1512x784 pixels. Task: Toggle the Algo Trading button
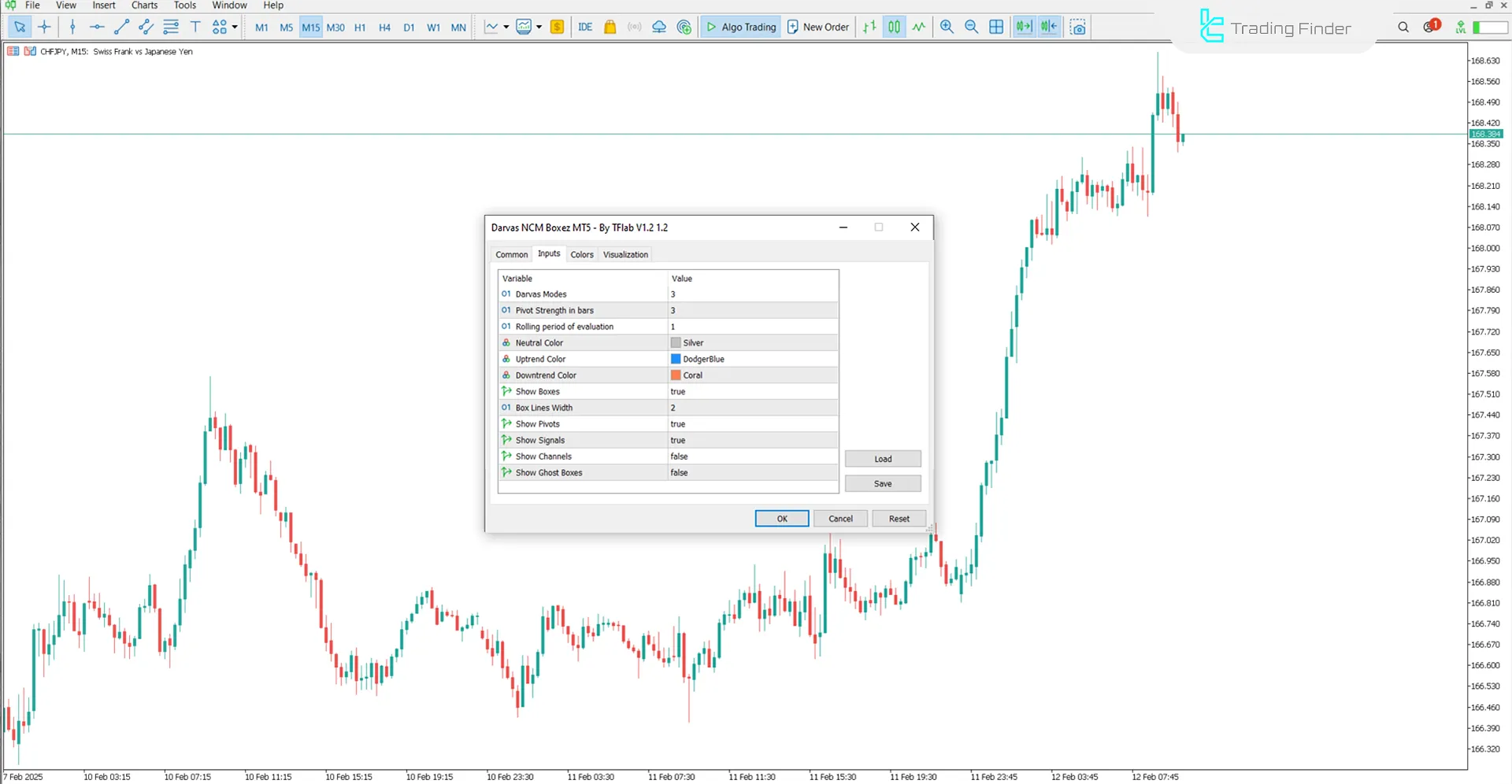pos(740,27)
